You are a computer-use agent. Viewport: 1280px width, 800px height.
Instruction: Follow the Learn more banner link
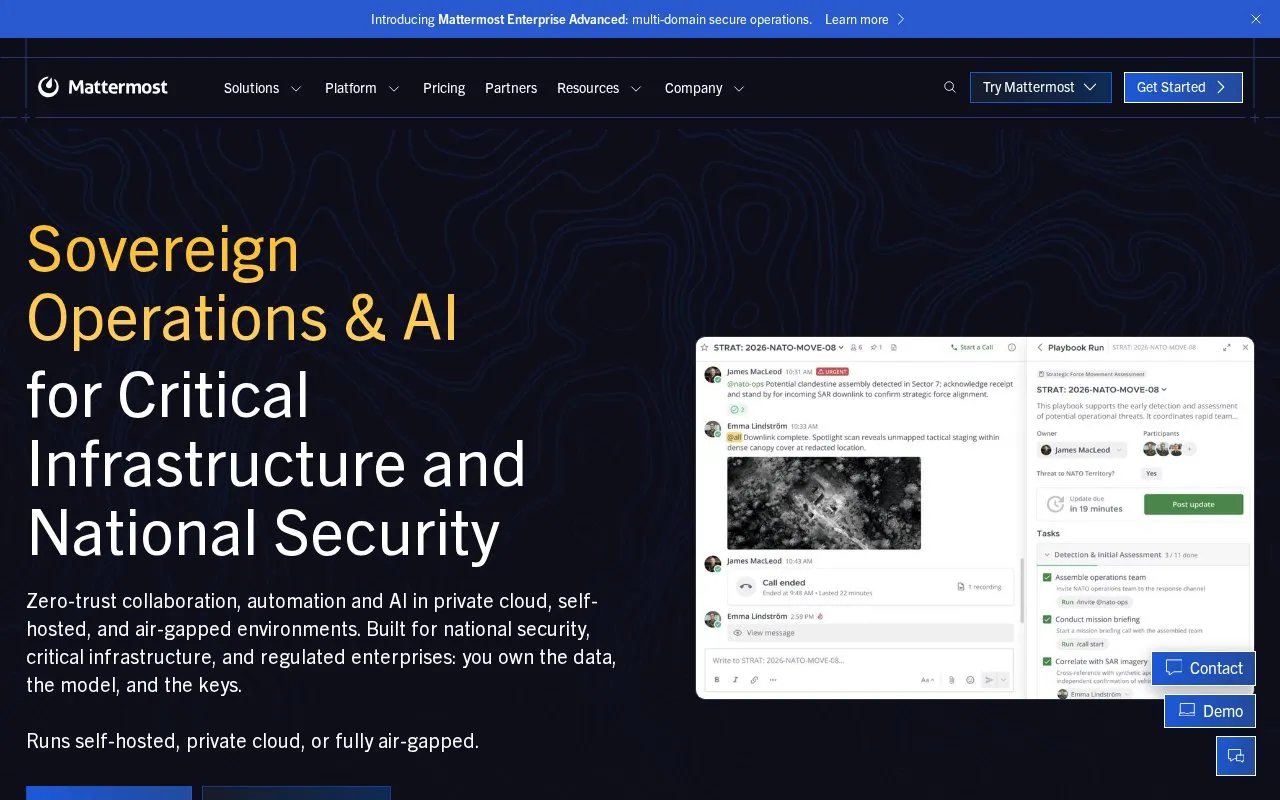(865, 19)
